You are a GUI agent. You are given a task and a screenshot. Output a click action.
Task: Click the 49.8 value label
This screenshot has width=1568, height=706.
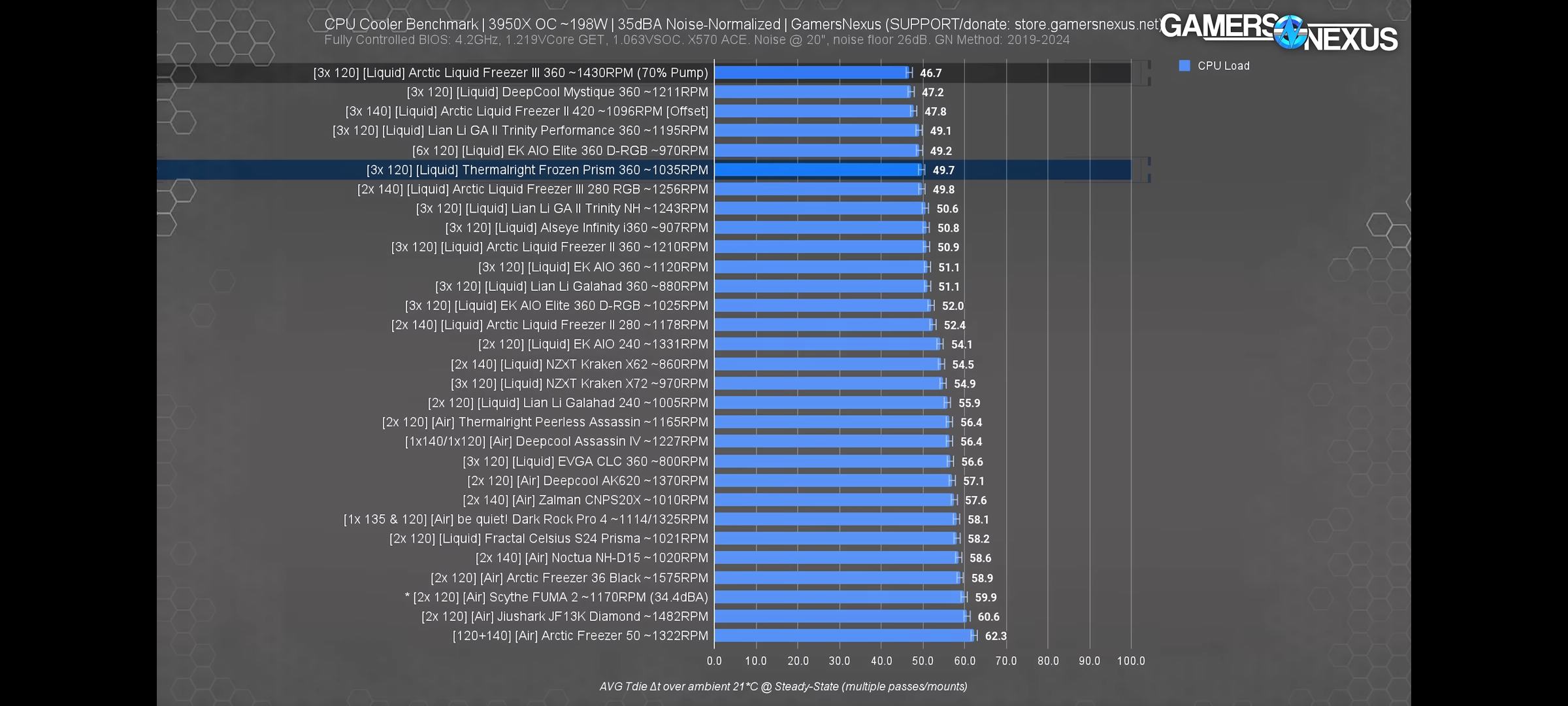click(x=943, y=190)
